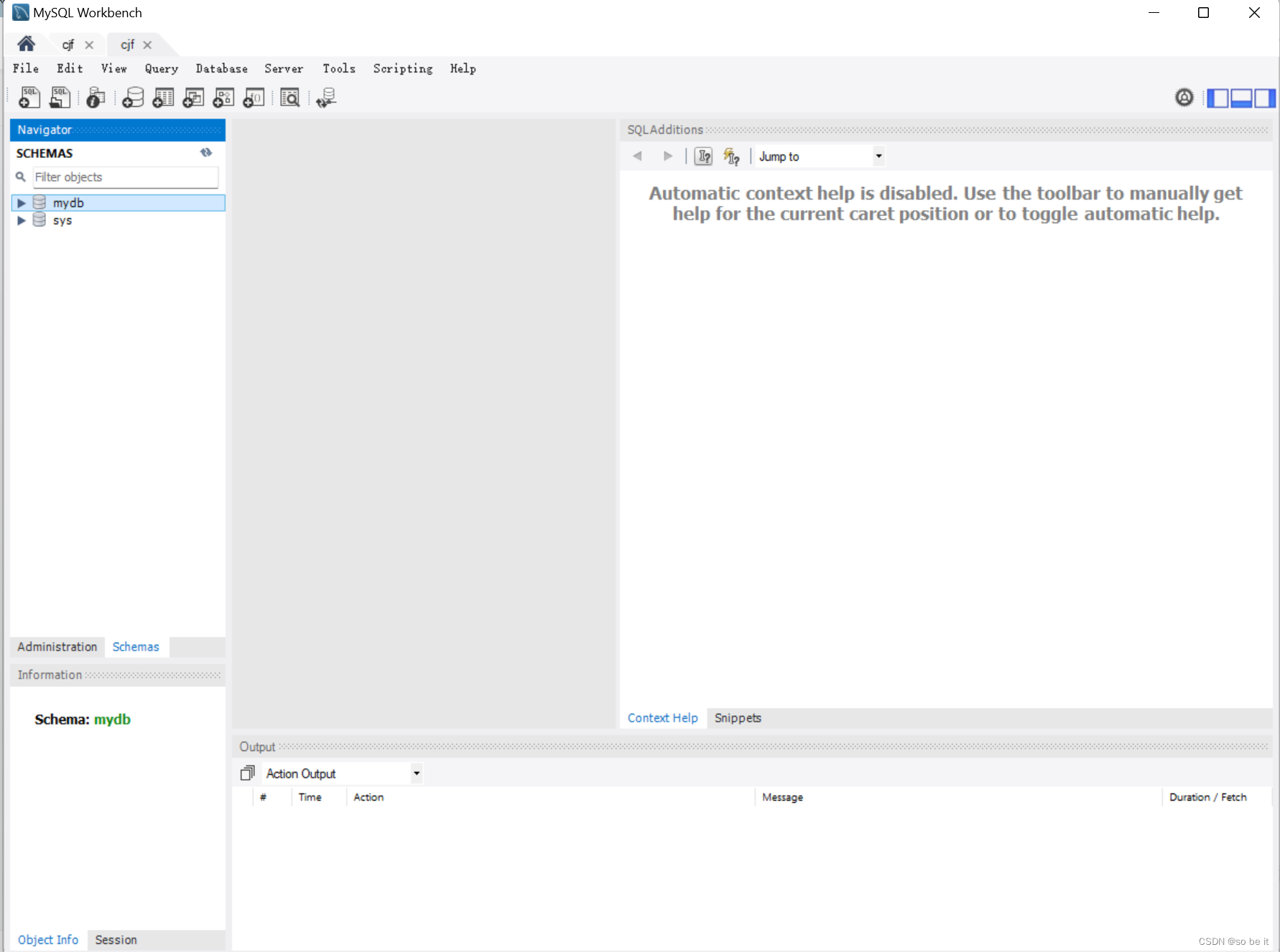Switch to the Administration tab
This screenshot has height=952, width=1280.
coord(57,647)
